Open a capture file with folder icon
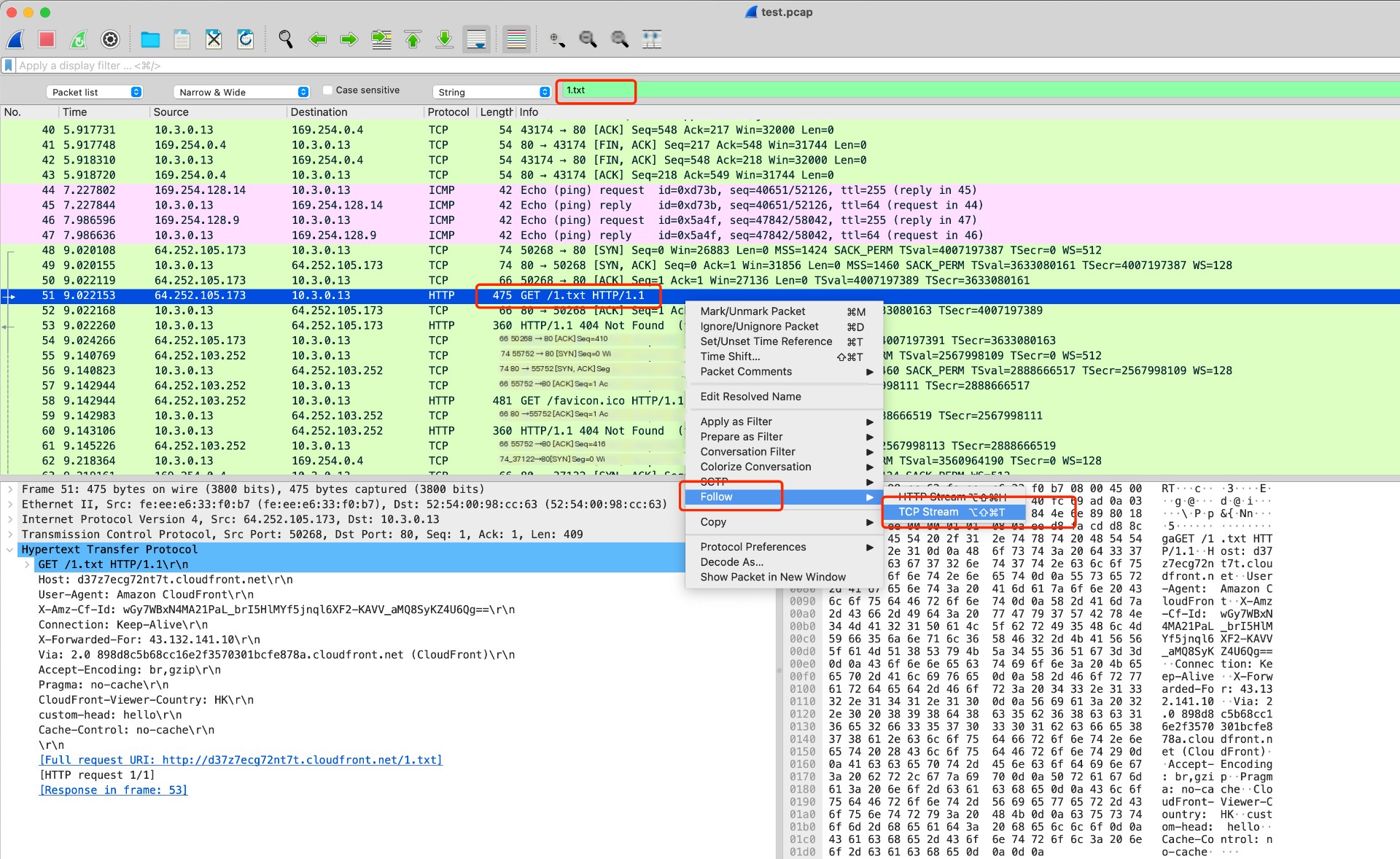Viewport: 1400px width, 859px height. (x=150, y=39)
